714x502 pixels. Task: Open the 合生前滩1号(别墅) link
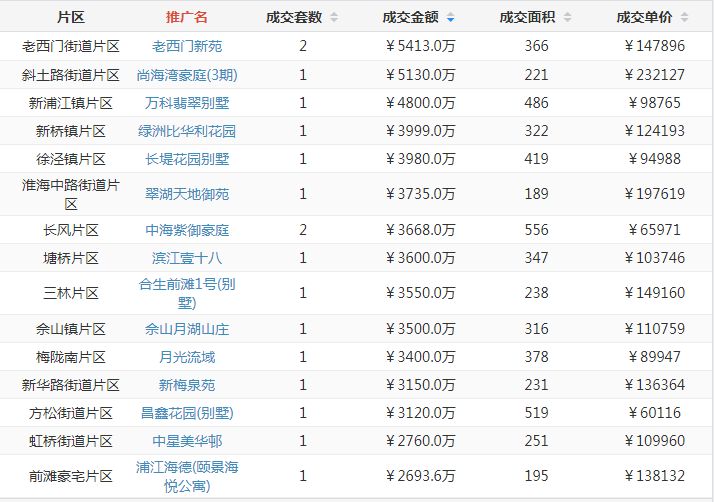click(187, 293)
